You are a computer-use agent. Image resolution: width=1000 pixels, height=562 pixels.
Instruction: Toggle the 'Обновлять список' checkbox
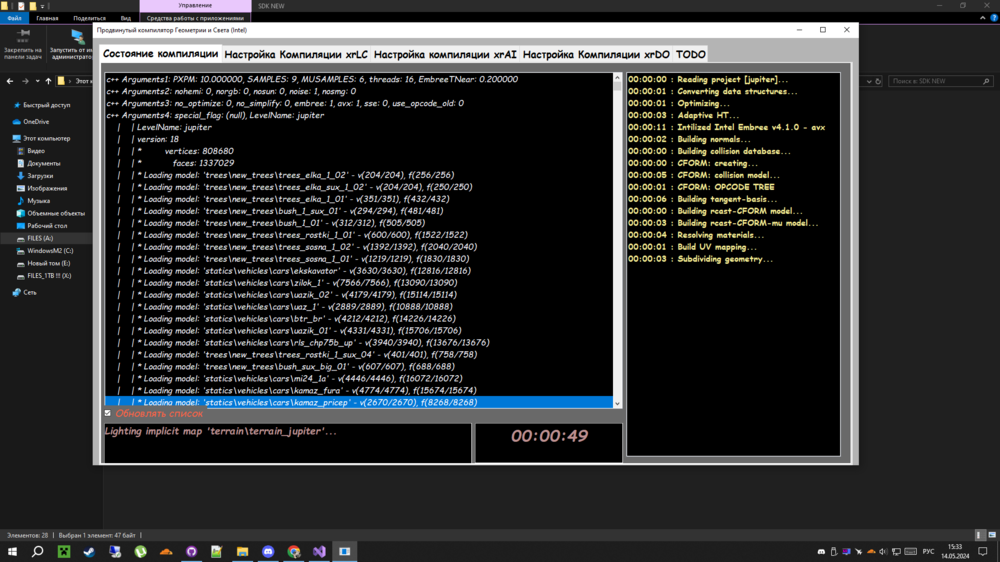point(108,413)
